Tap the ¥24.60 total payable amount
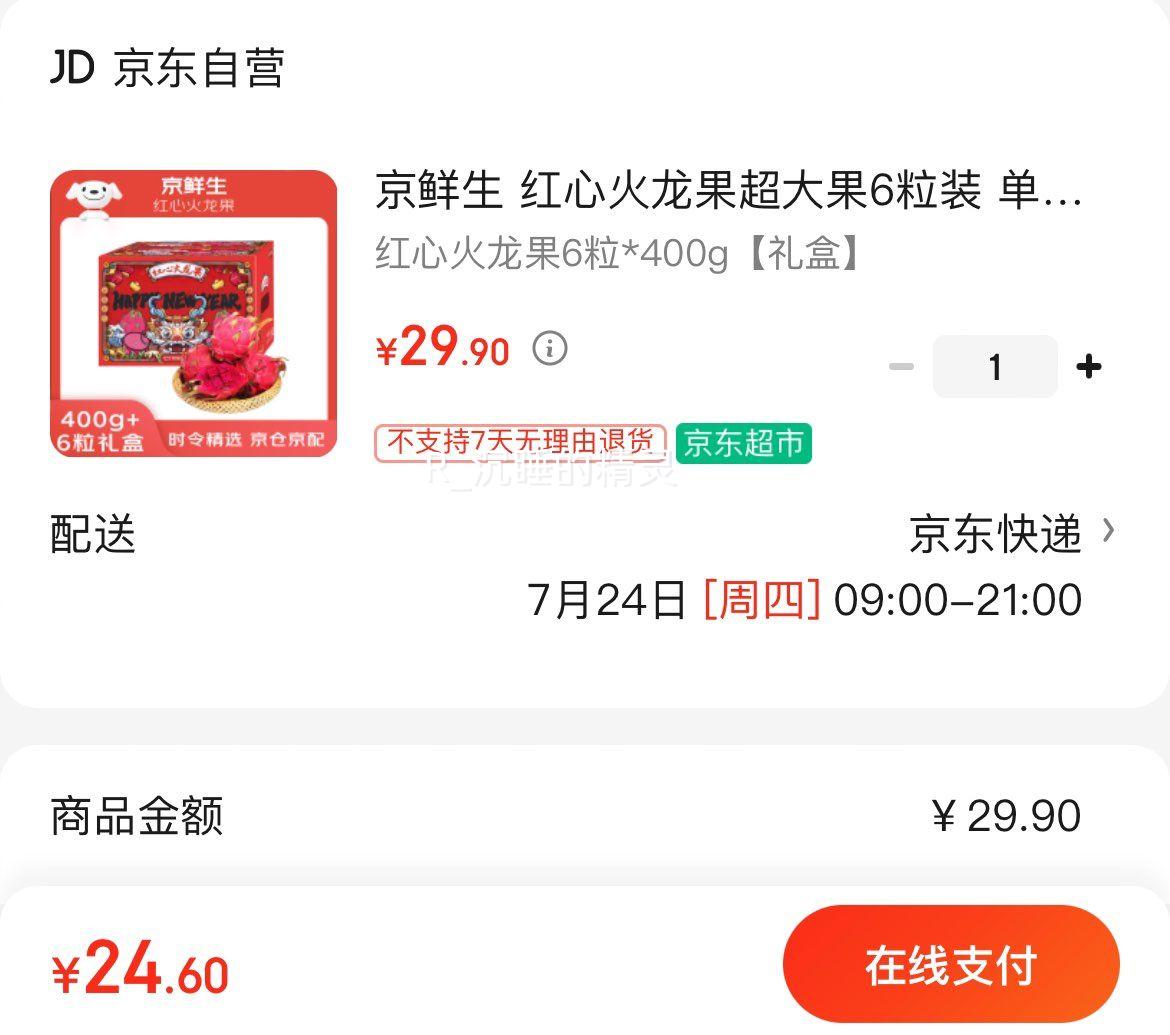 pyautogui.click(x=140, y=969)
